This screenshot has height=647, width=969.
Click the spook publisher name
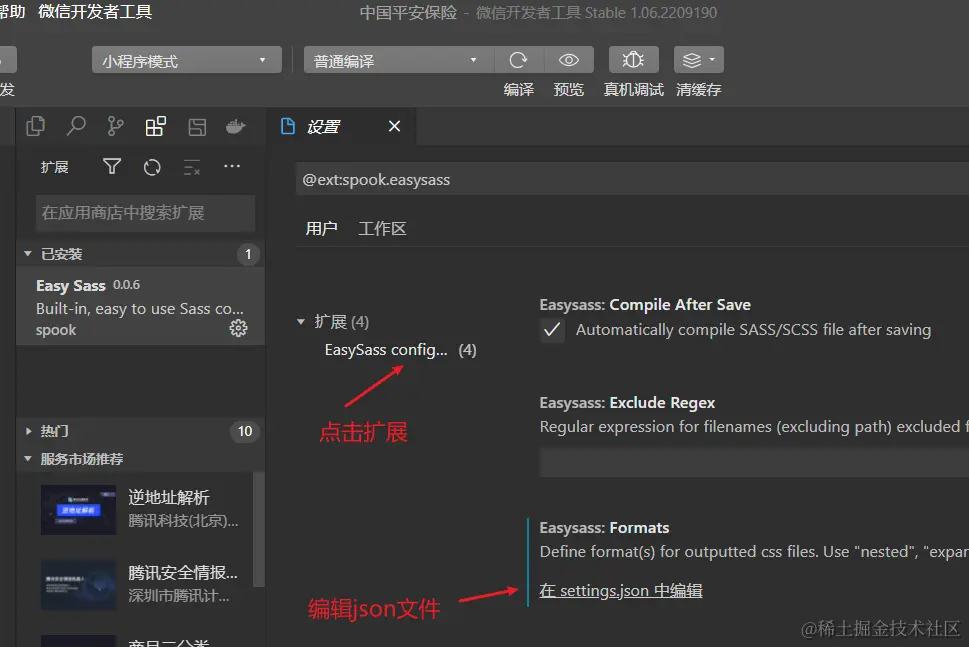click(56, 330)
